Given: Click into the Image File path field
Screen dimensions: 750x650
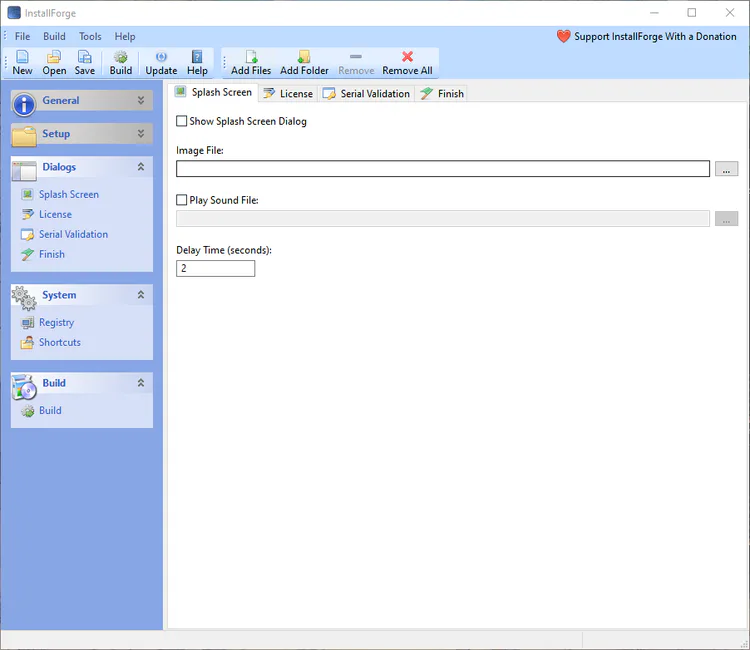Looking at the screenshot, I should coord(442,168).
